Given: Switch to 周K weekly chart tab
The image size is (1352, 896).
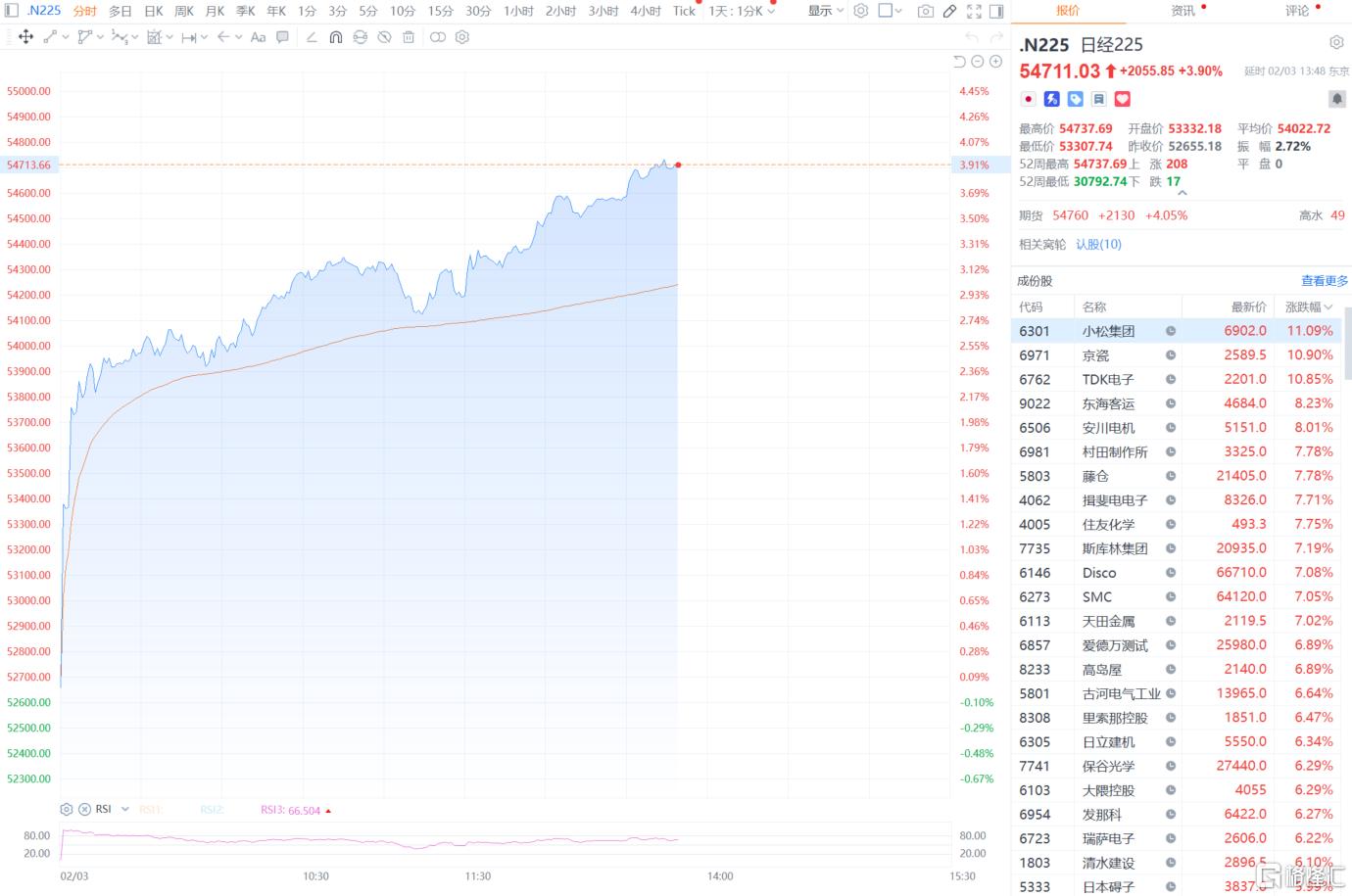Looking at the screenshot, I should [x=184, y=11].
